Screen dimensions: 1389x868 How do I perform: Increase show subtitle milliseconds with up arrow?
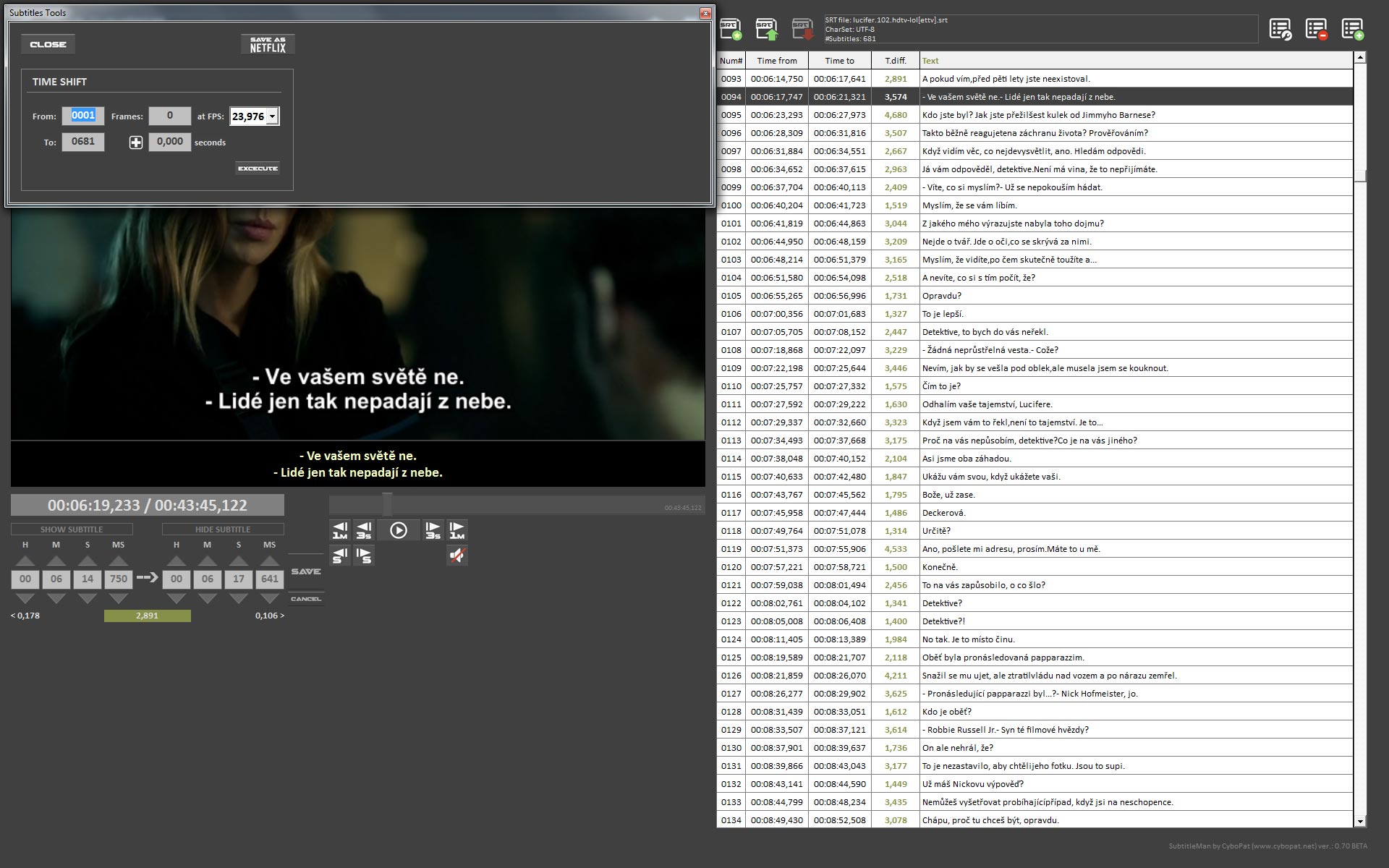pyautogui.click(x=119, y=561)
